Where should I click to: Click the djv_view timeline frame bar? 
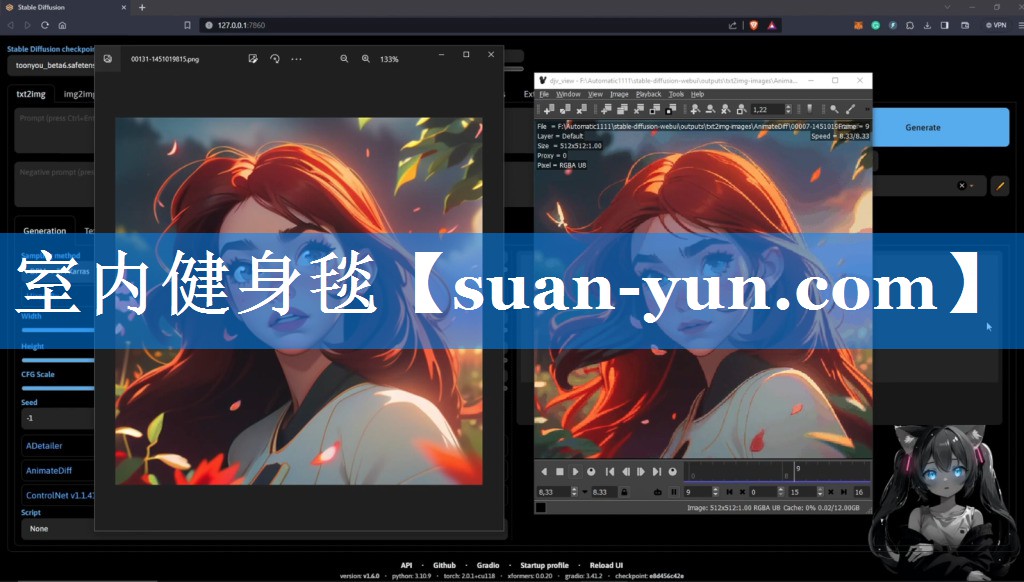pos(777,472)
